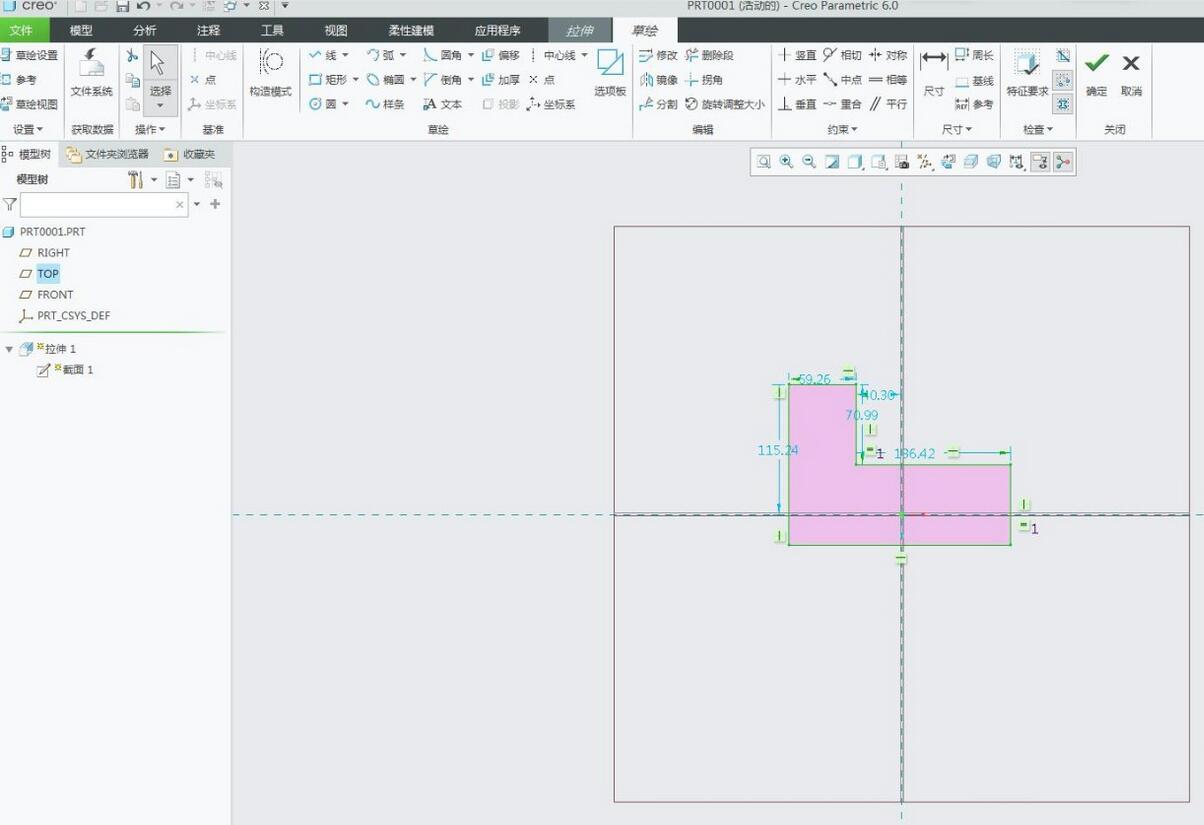This screenshot has width=1204, height=825.
Task: Click Zoom In in the graphics toolbar
Action: [787, 162]
